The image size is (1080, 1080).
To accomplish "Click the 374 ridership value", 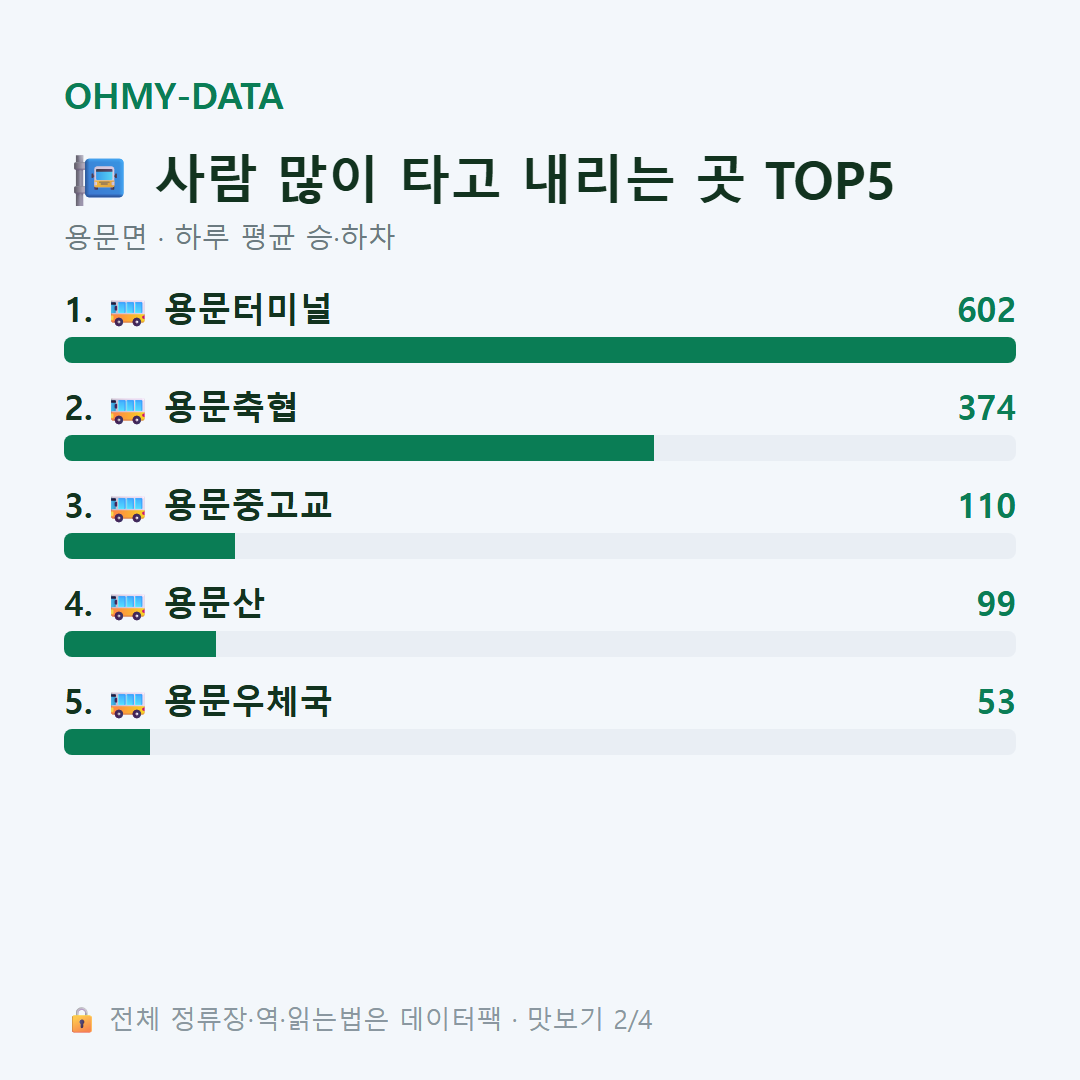I will [986, 408].
